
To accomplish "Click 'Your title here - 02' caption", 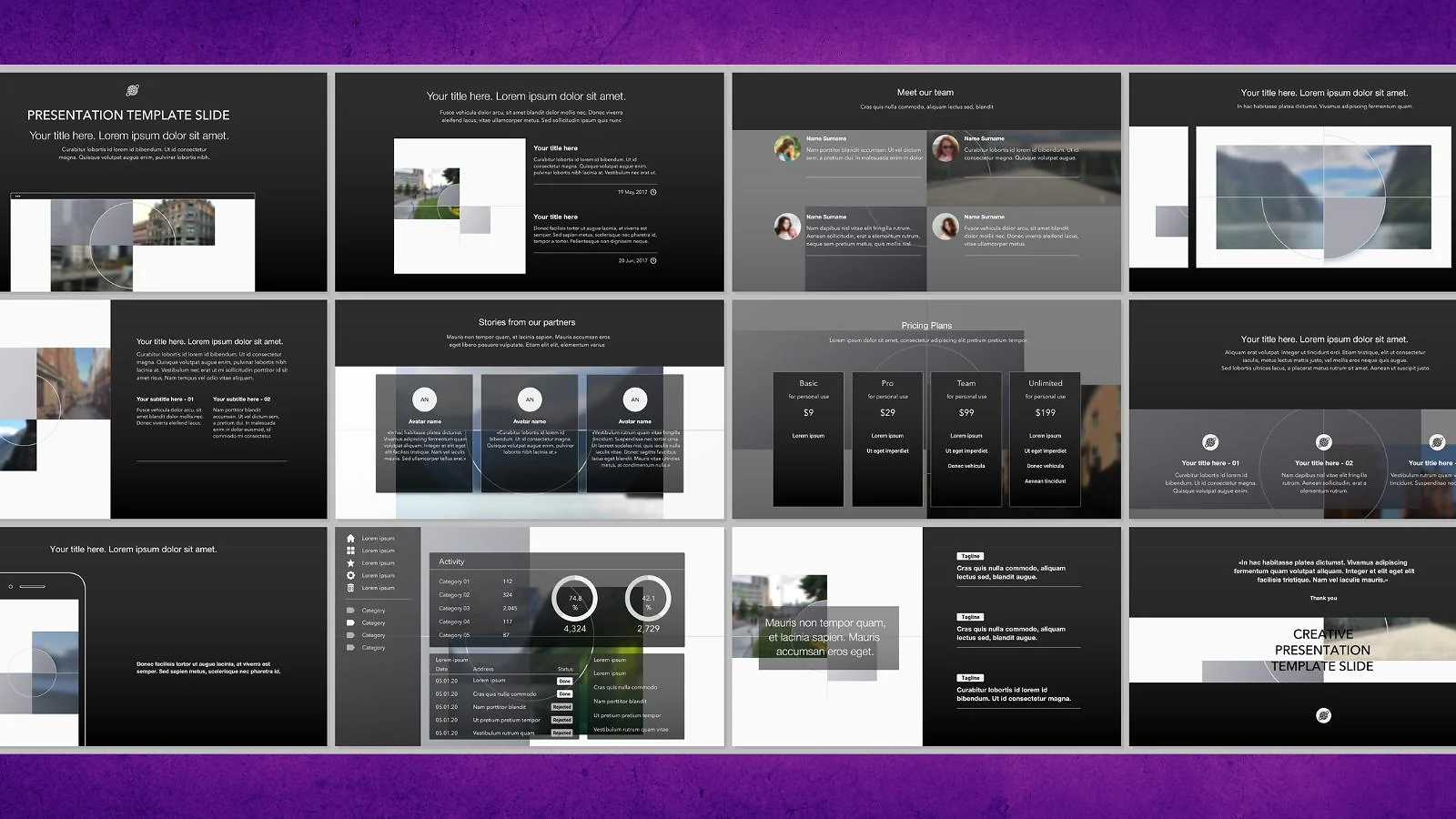I will (x=1324, y=463).
